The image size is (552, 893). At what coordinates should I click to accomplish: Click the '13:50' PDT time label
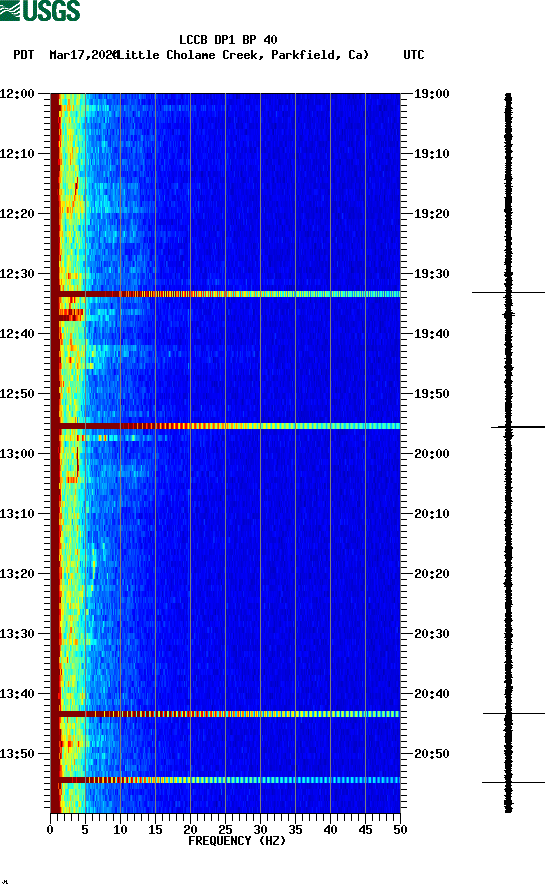(x=17, y=753)
